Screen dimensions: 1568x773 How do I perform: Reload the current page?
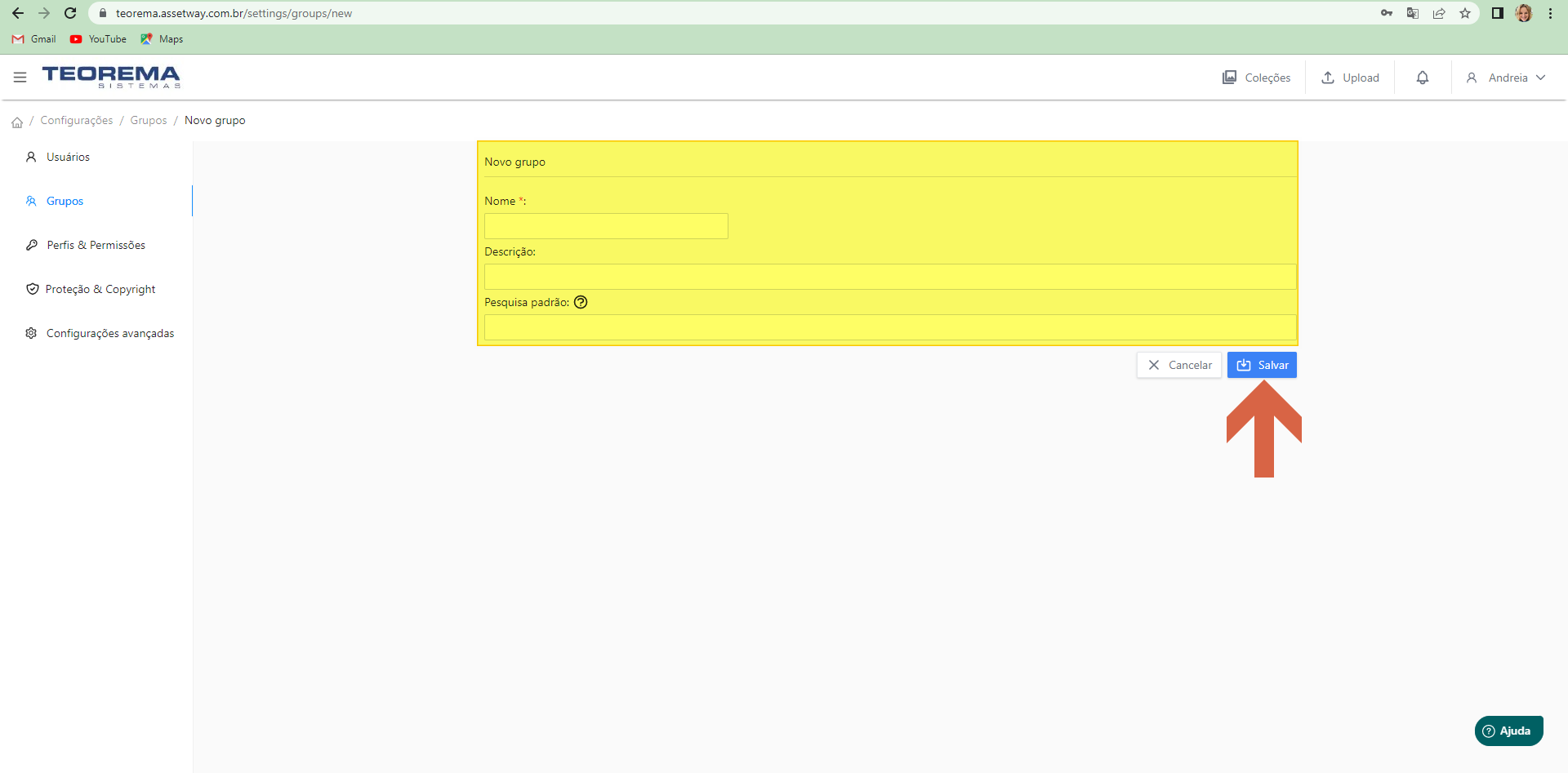[70, 13]
